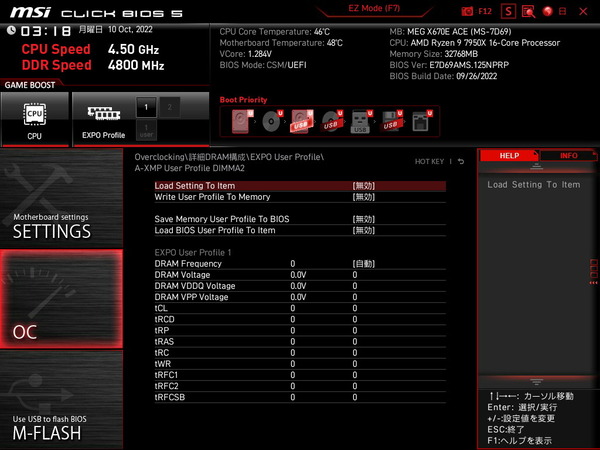Click the tRFC2 value field

click(355, 386)
